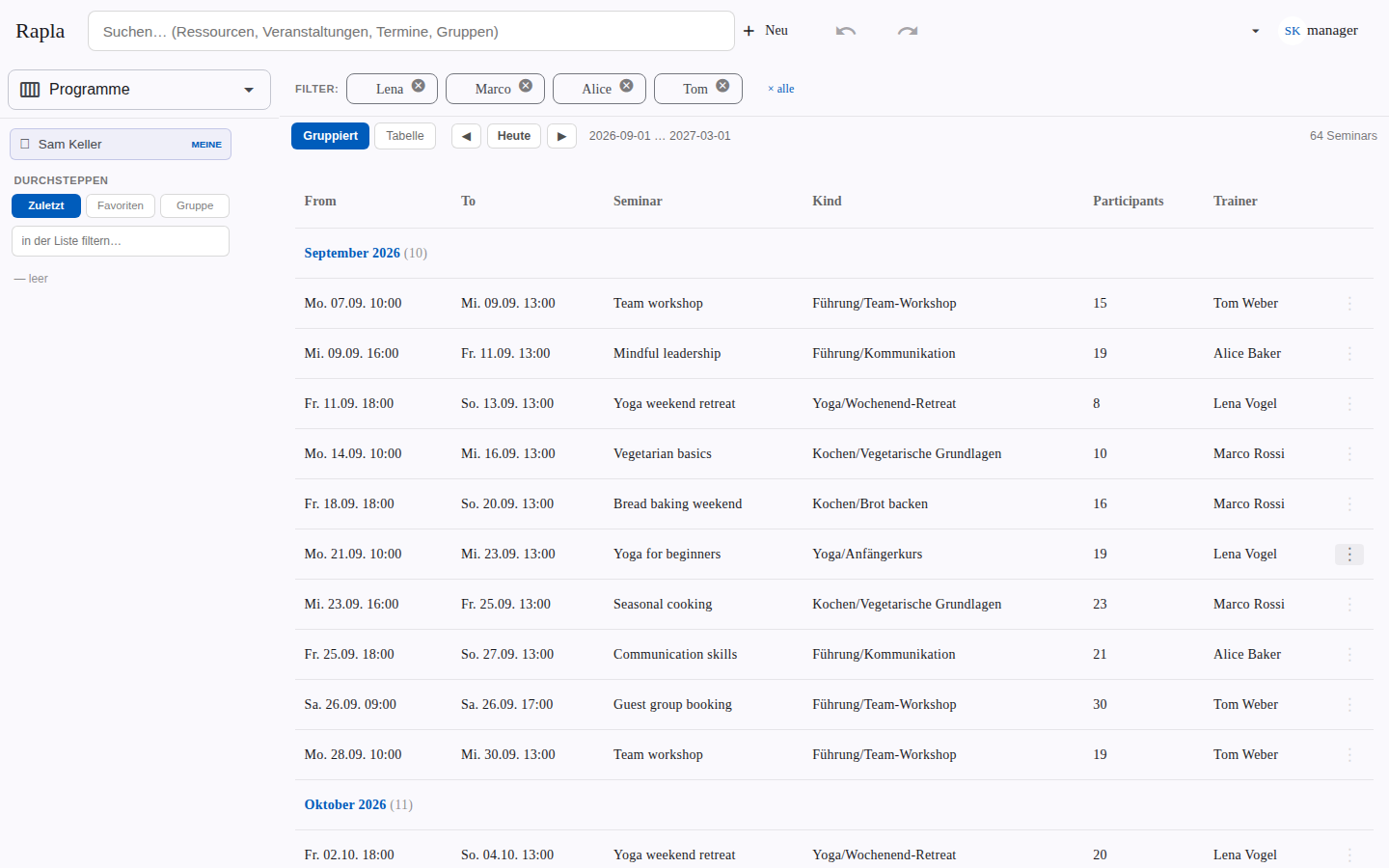Open row menu for Team workshop on 28.09.
The width and height of the screenshot is (1389, 868).
(1349, 754)
